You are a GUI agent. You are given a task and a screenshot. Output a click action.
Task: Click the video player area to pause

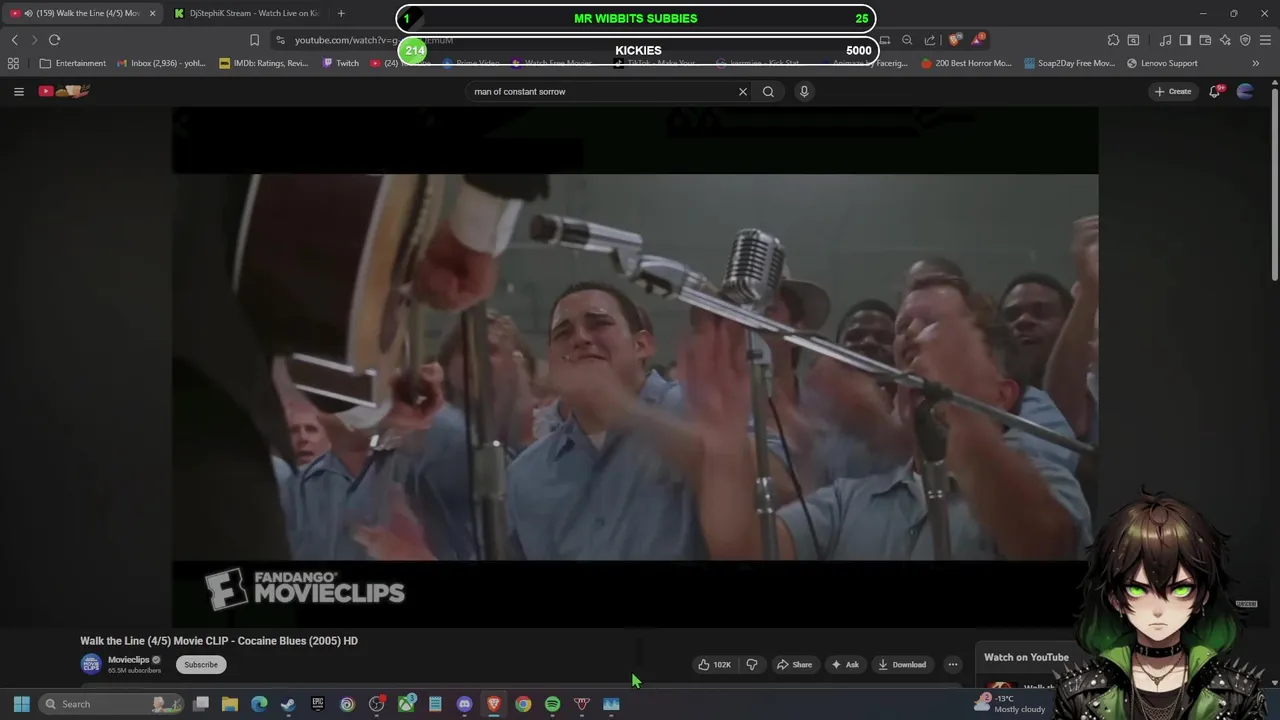[x=635, y=367]
